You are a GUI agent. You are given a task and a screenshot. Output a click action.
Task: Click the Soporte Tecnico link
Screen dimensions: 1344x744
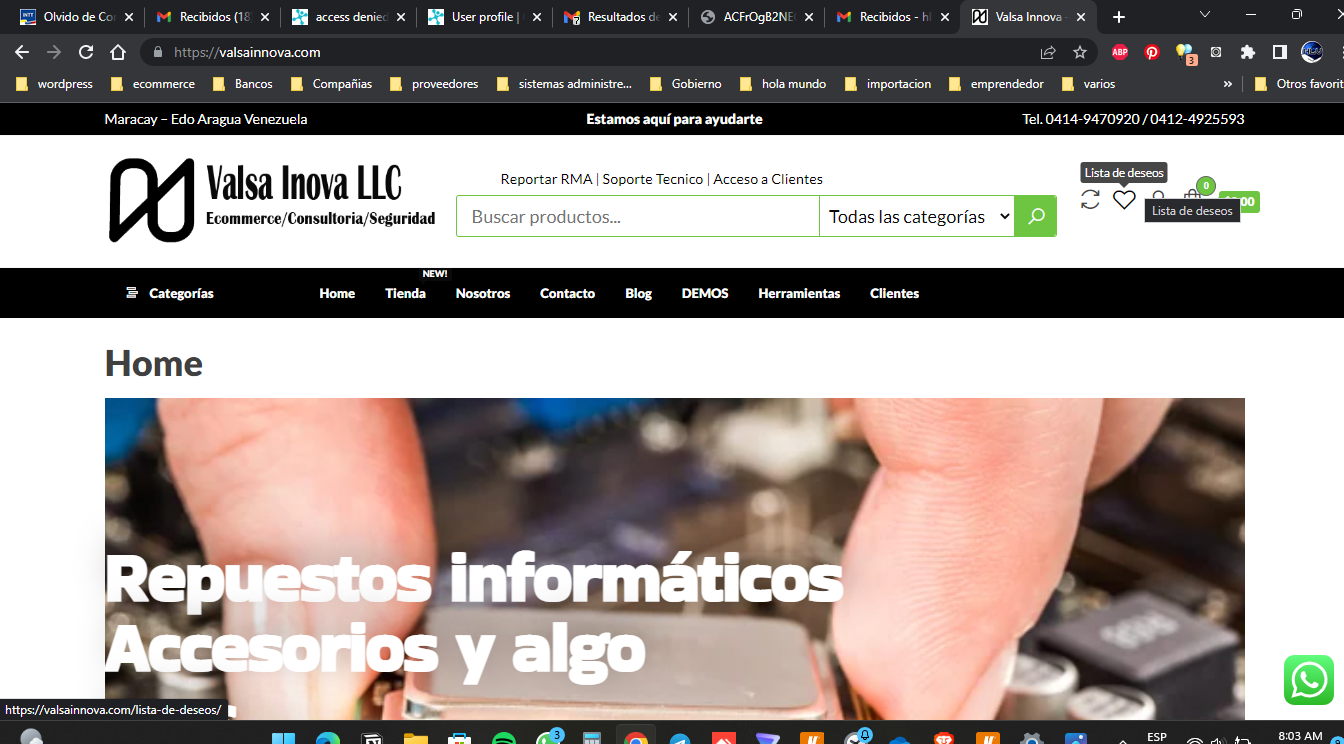652,179
